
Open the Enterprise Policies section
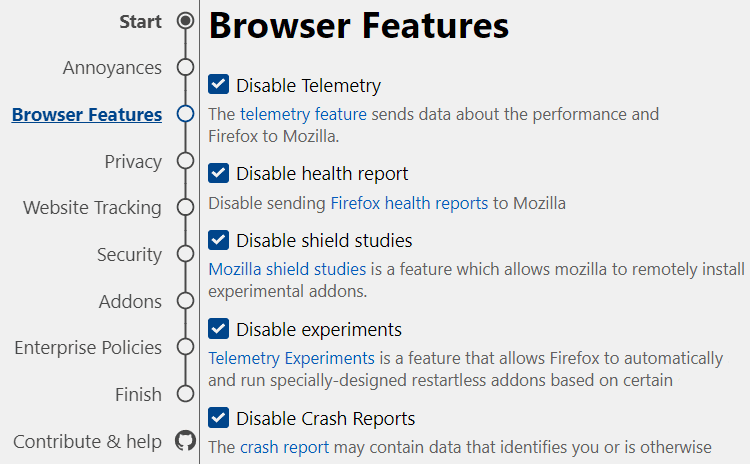pos(88,348)
